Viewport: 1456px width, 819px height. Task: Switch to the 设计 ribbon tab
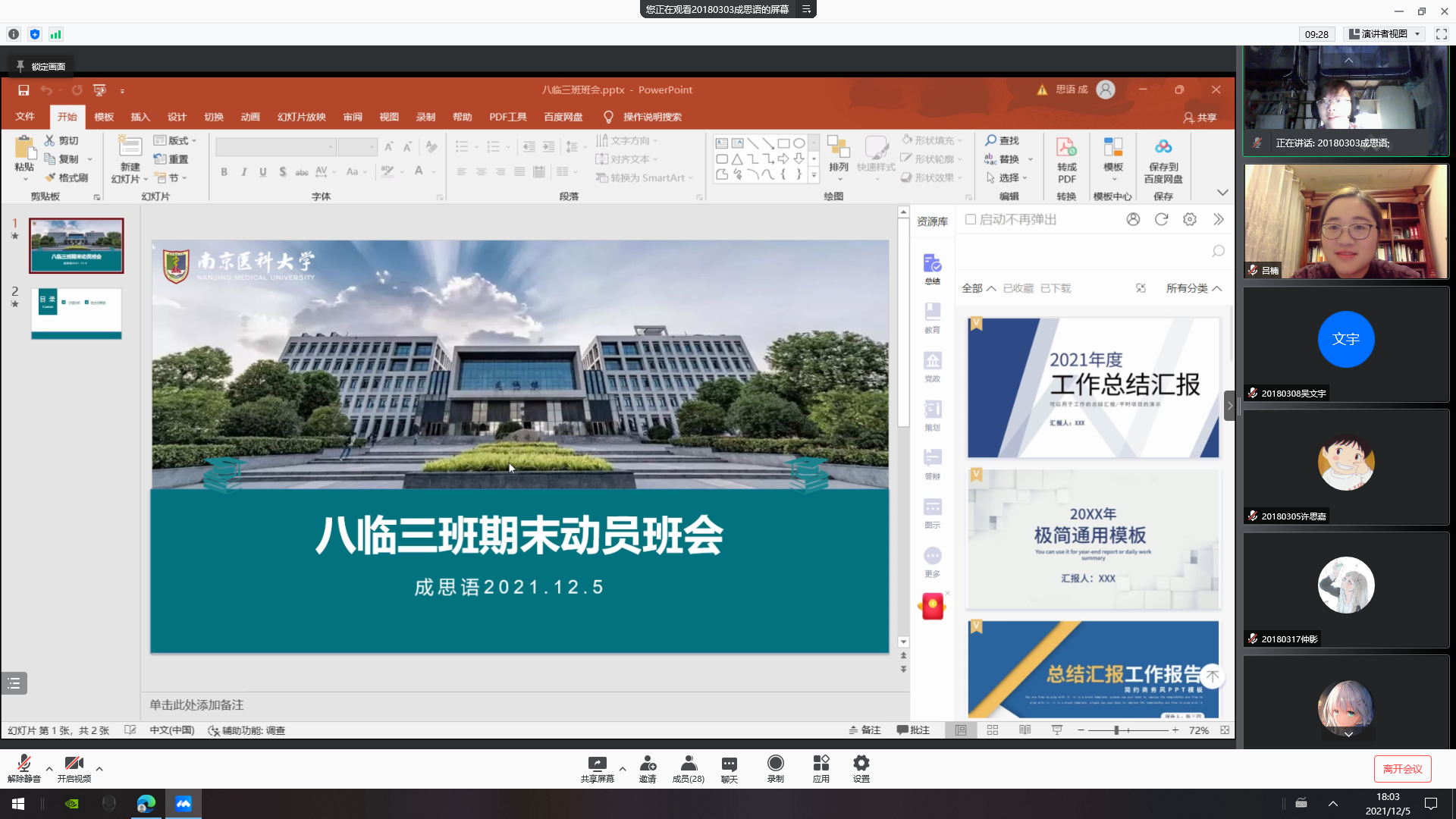click(x=177, y=117)
